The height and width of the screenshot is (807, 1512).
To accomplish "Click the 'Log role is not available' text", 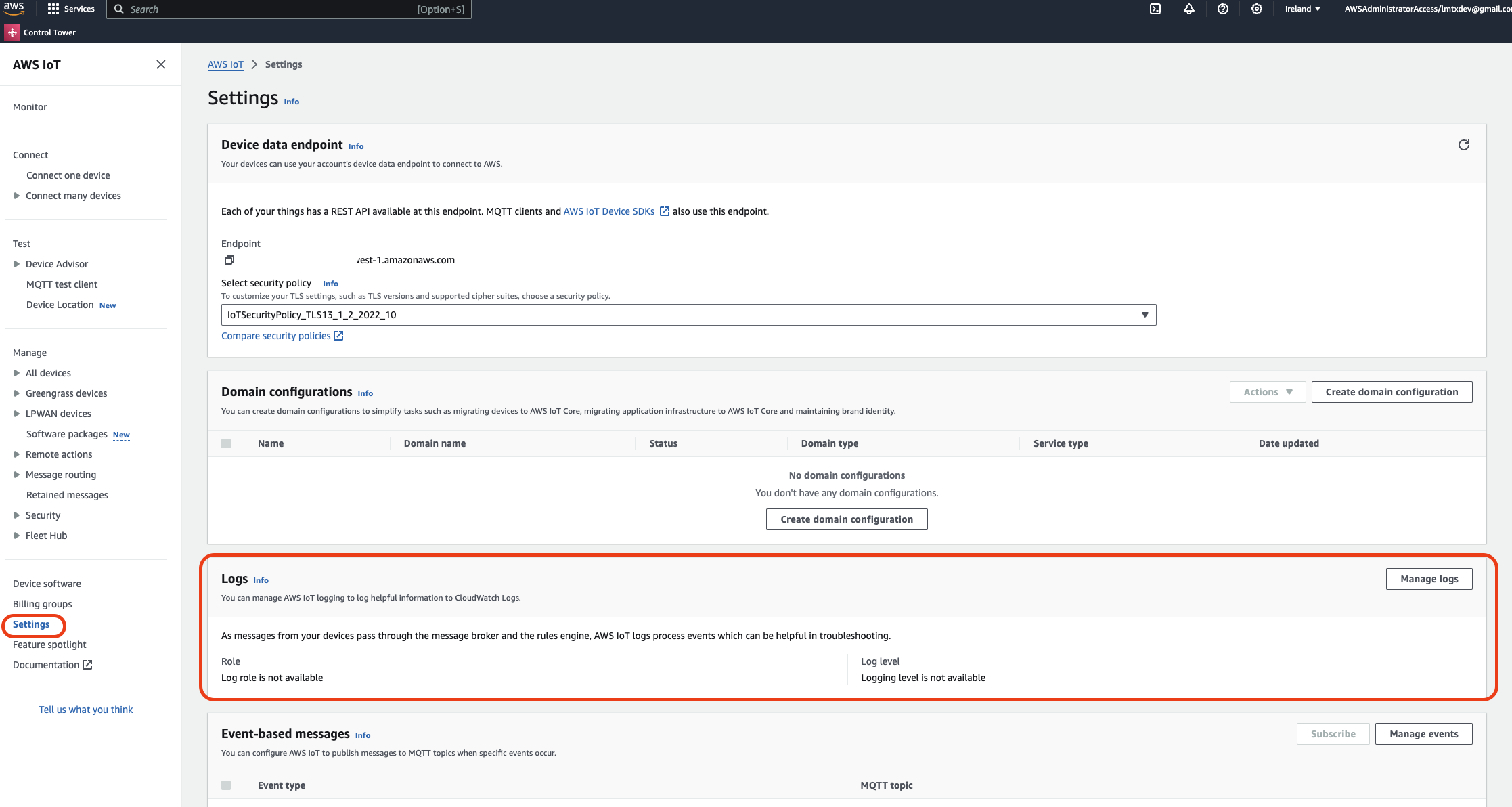I will 272,678.
